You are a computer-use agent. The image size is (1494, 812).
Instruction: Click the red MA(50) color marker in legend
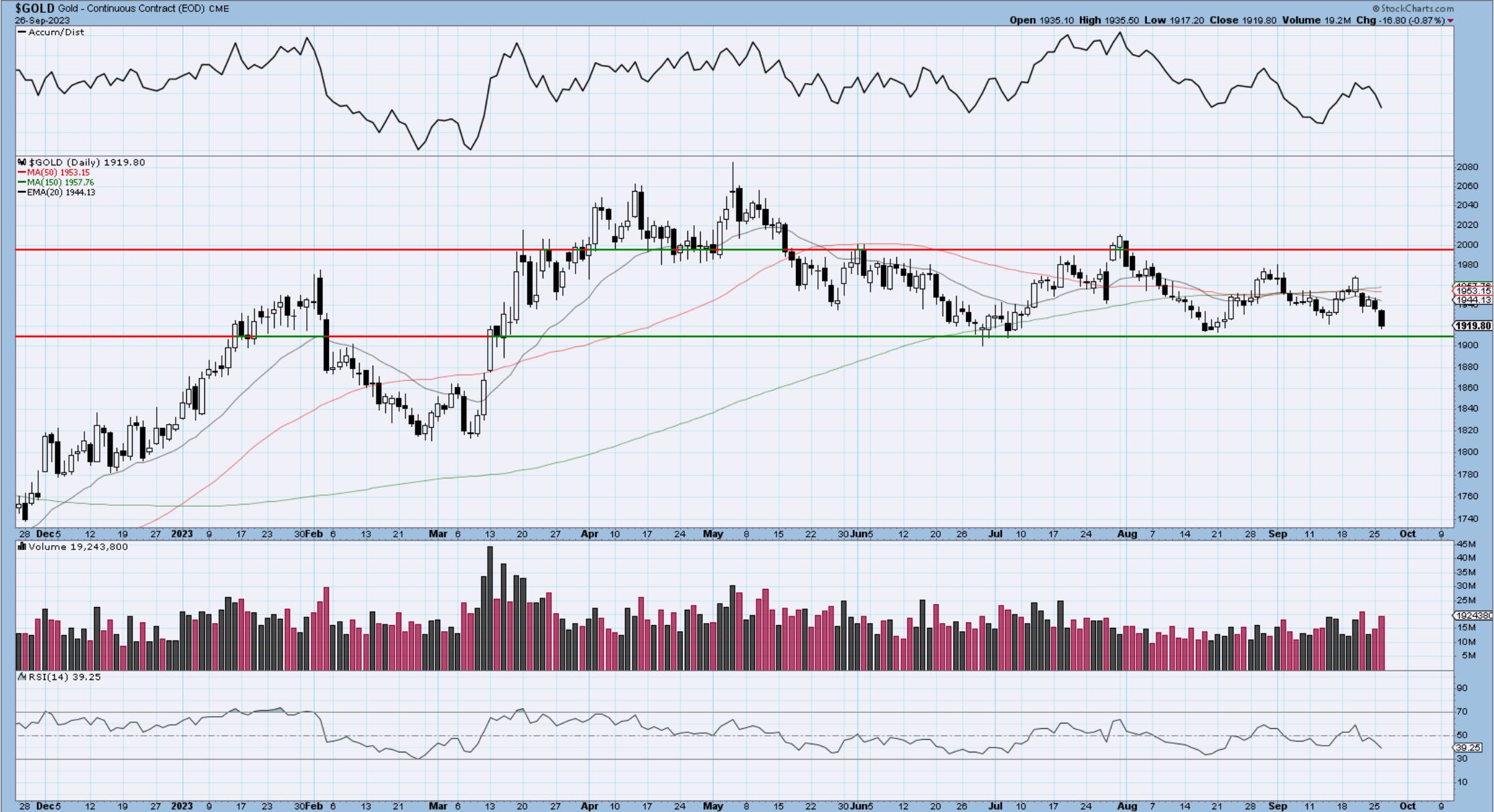tap(22, 172)
